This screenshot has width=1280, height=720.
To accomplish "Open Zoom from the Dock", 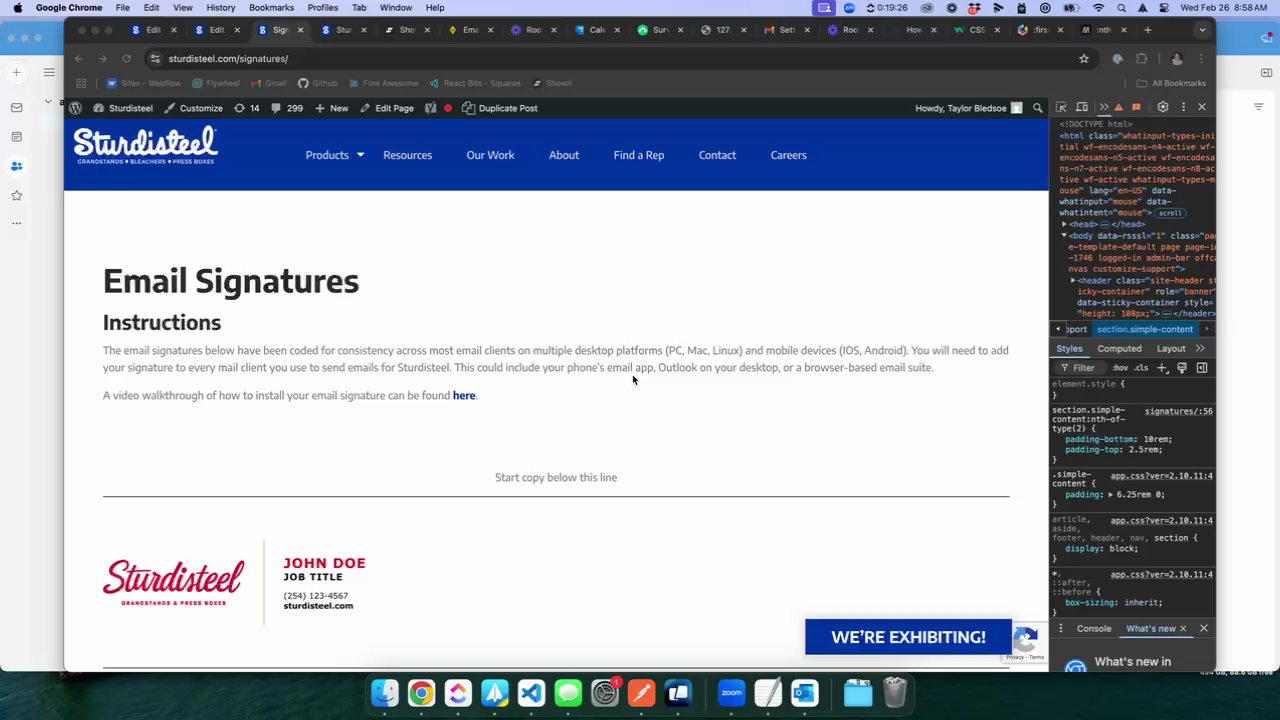I will pos(731,692).
